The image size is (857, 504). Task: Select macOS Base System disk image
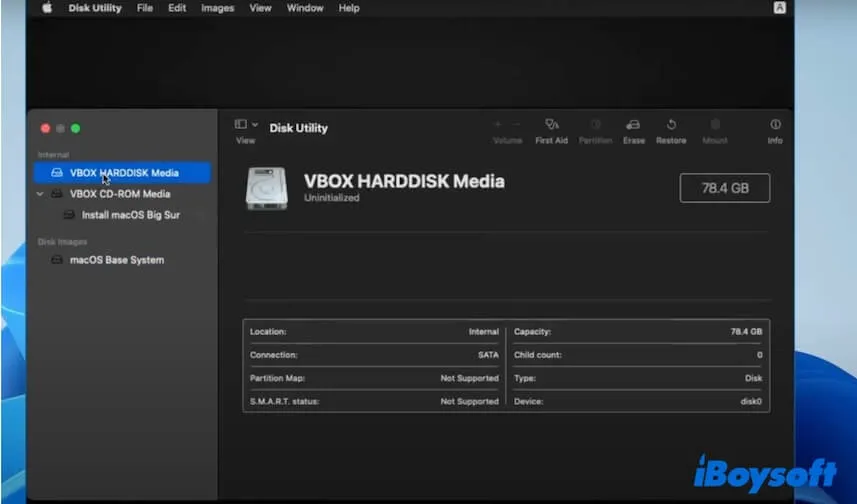pos(116,260)
